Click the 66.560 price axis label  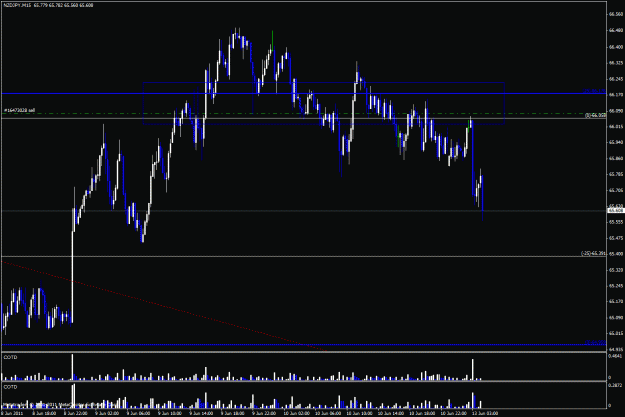tap(616, 14)
